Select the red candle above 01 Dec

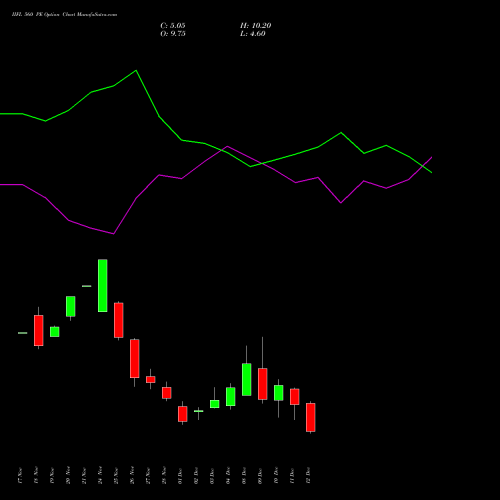(183, 414)
